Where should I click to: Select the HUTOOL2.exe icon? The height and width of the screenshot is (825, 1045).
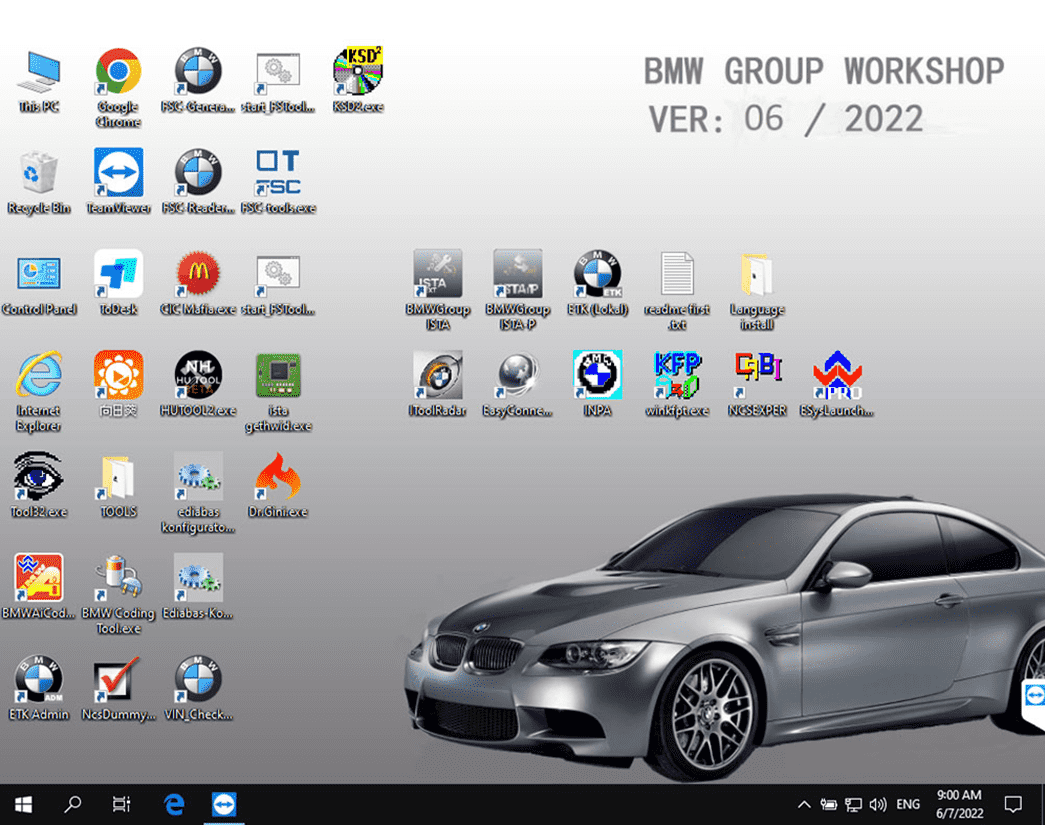tap(198, 385)
